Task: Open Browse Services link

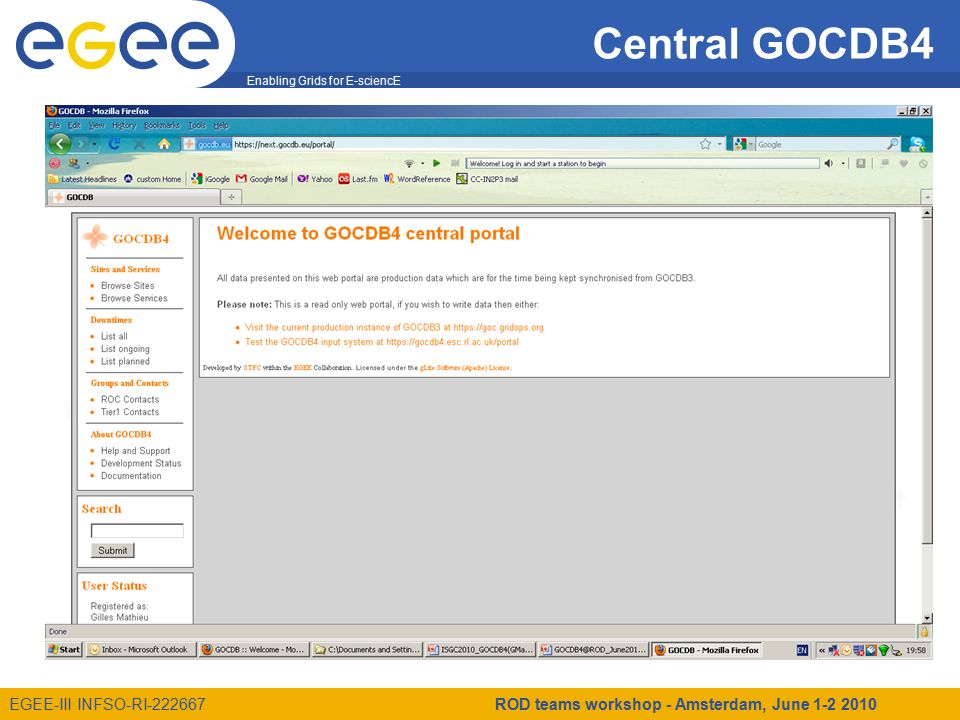Action: pyautogui.click(x=134, y=298)
